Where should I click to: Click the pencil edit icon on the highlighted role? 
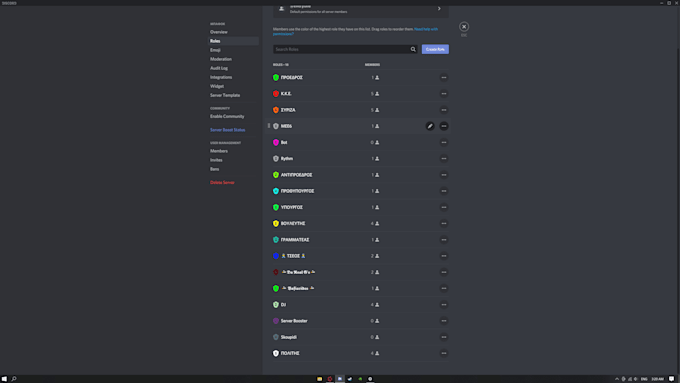pos(430,126)
